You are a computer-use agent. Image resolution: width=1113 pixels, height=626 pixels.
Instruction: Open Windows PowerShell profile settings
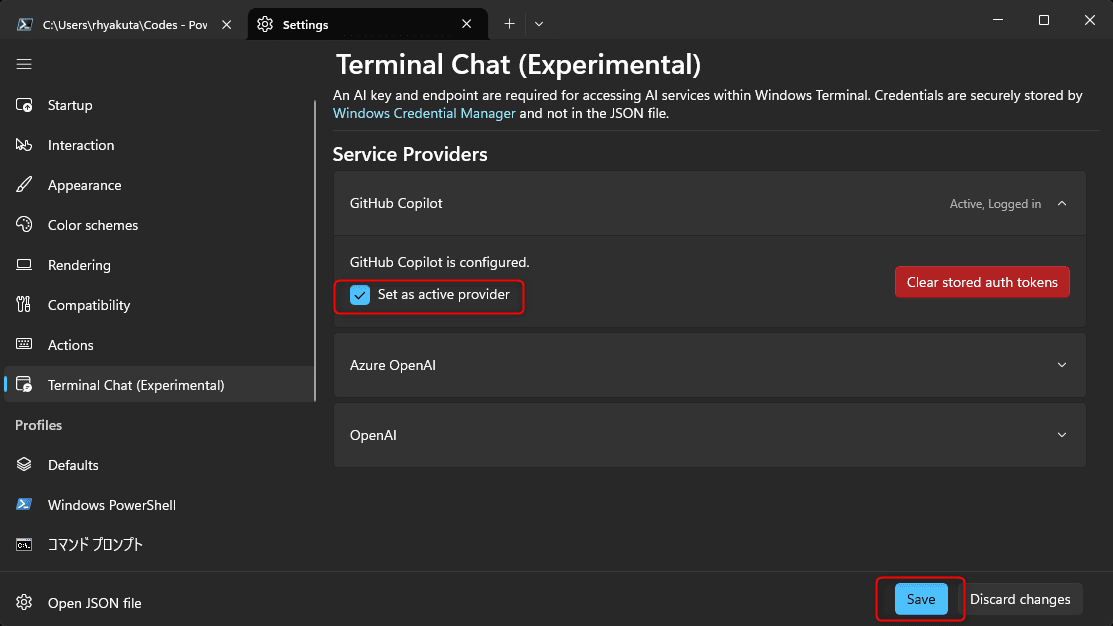tap(159, 505)
